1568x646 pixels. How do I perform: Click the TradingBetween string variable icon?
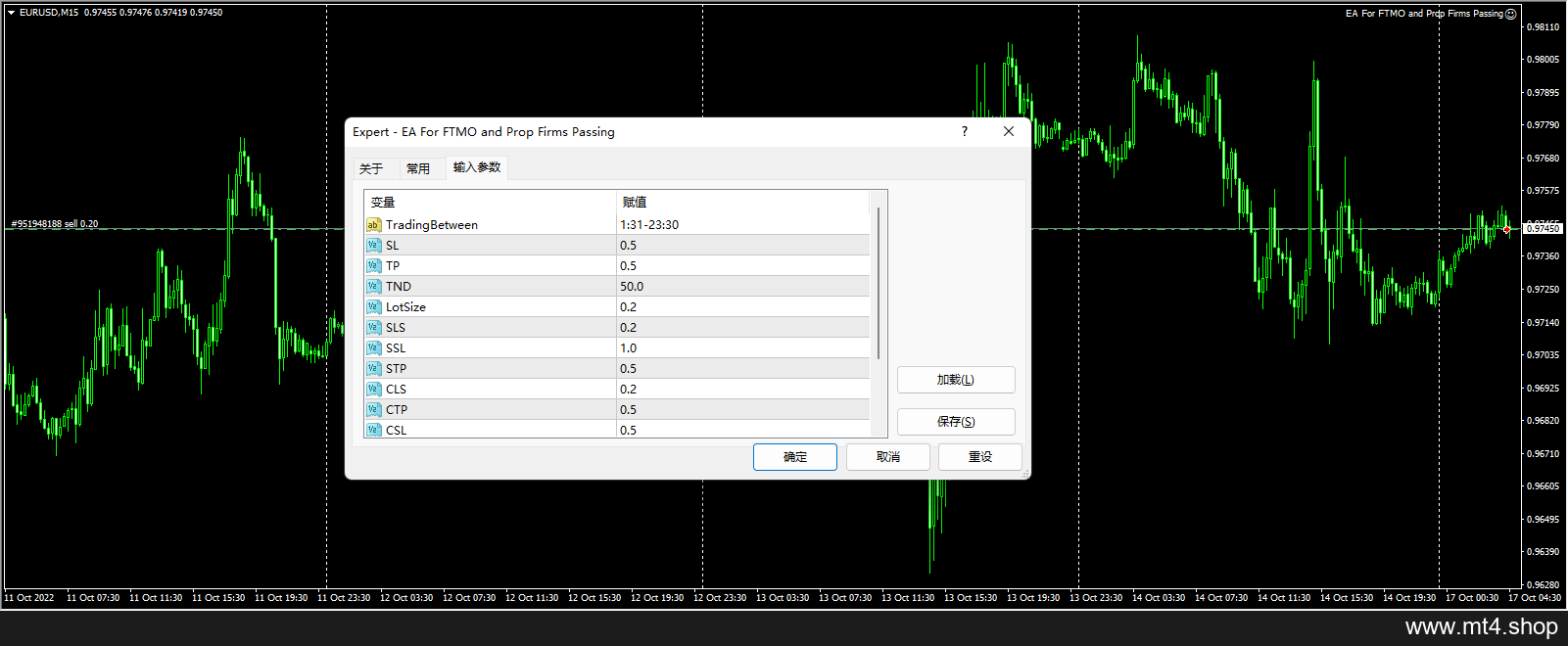373,225
